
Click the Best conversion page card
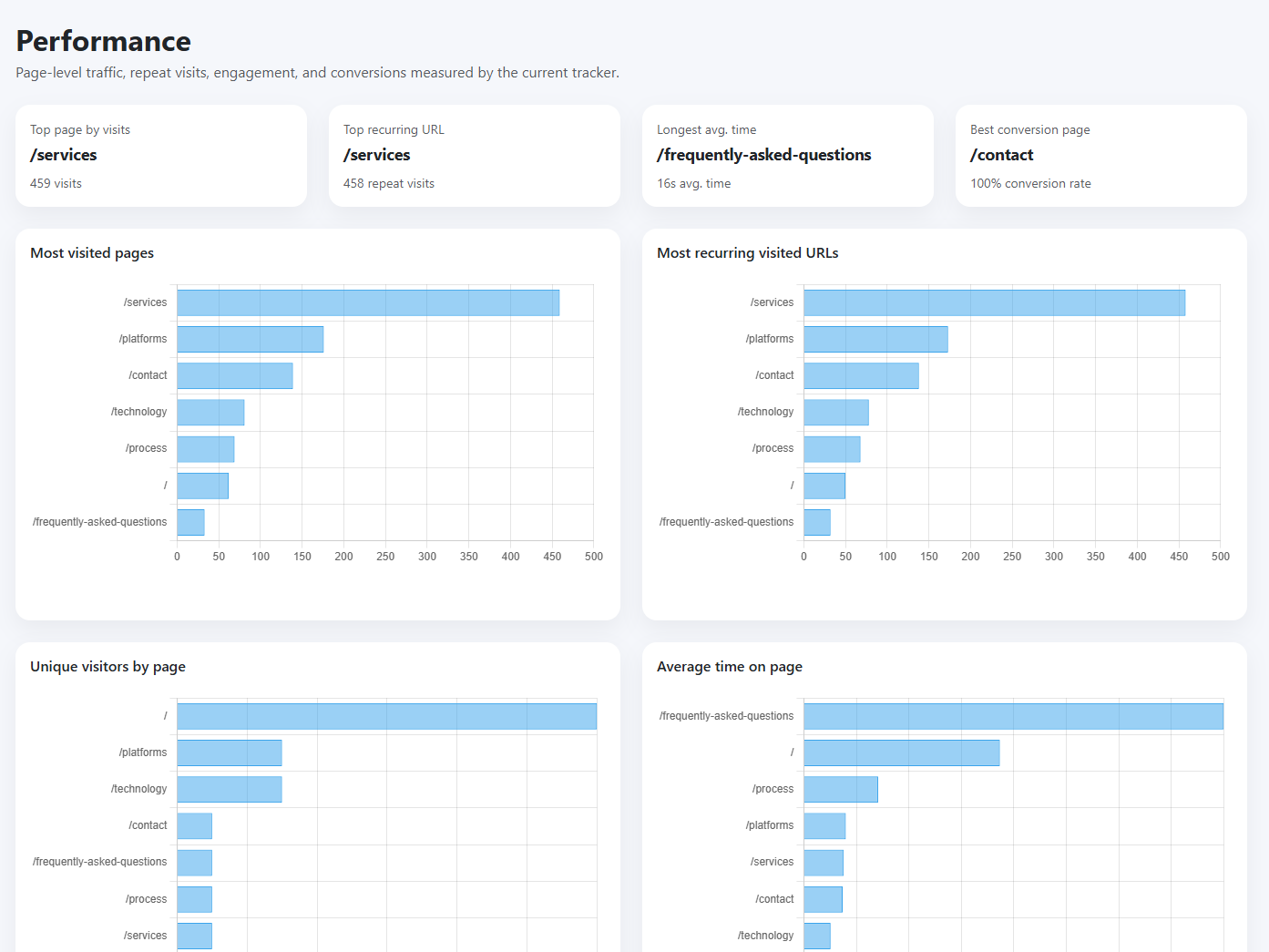point(1100,156)
